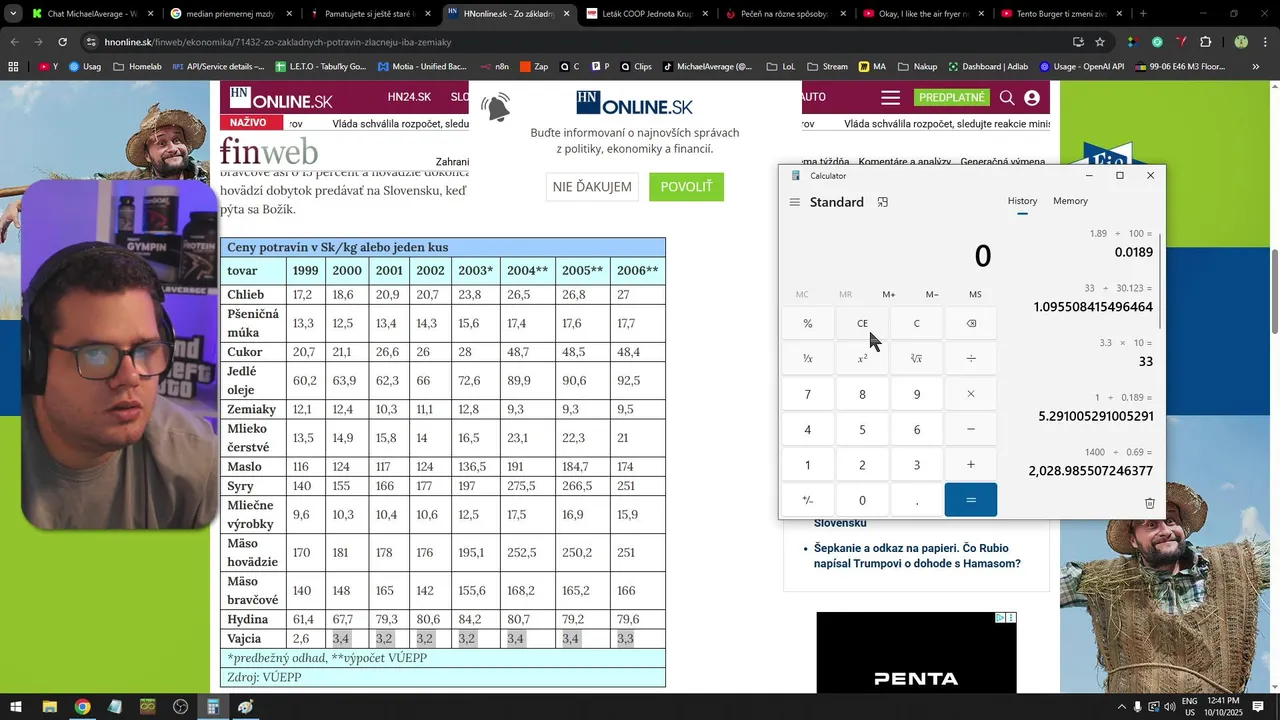Image resolution: width=1280 pixels, height=720 pixels.
Task: Open the Windows Start menu
Action: tap(16, 707)
